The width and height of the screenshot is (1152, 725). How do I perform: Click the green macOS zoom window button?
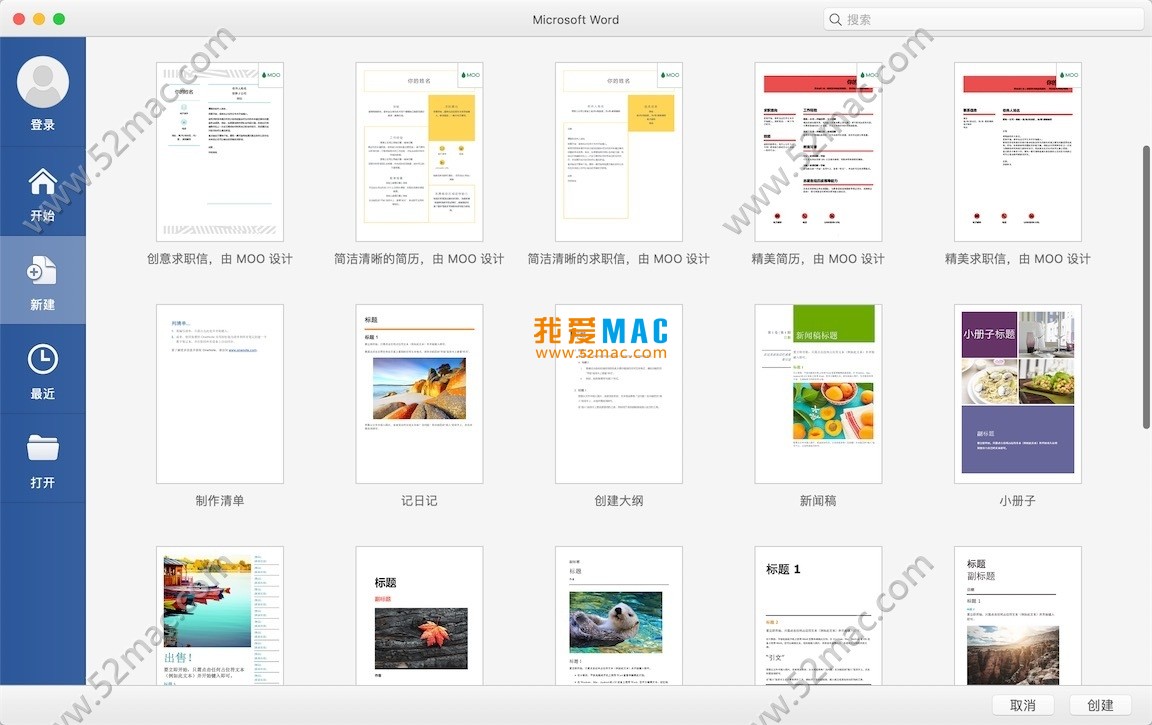coord(59,19)
